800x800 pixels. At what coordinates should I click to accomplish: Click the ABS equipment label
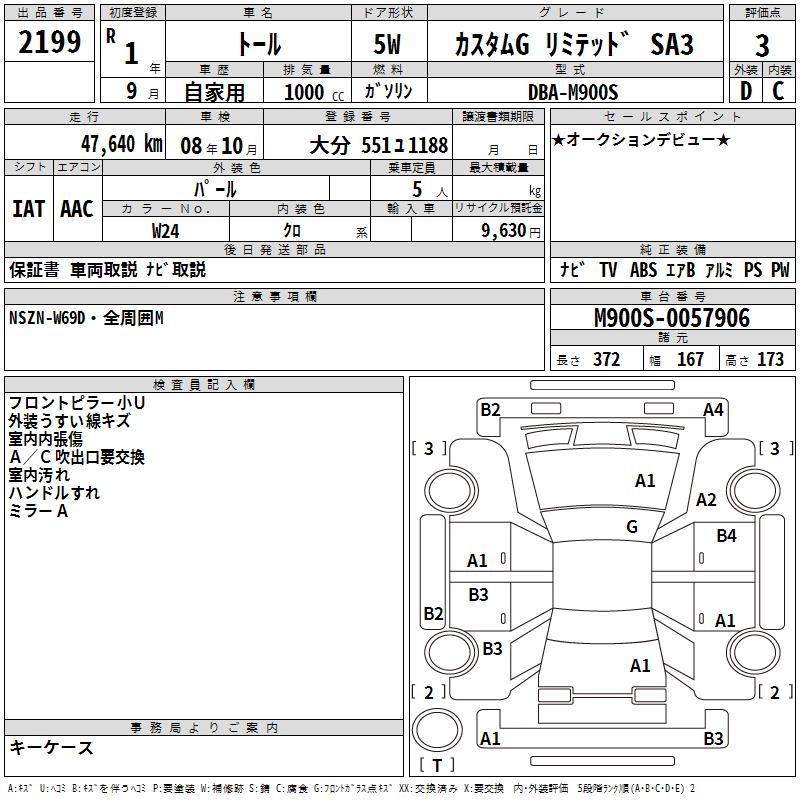pyautogui.click(x=643, y=270)
